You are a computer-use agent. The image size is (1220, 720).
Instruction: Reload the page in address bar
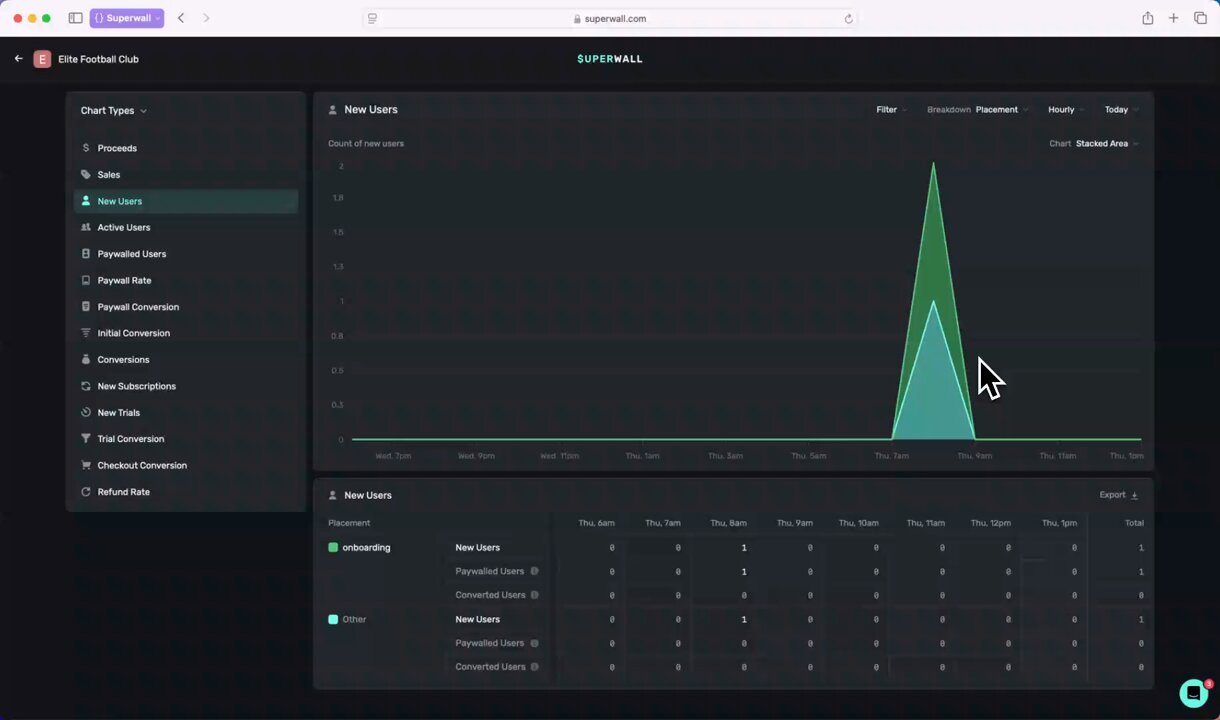(848, 18)
